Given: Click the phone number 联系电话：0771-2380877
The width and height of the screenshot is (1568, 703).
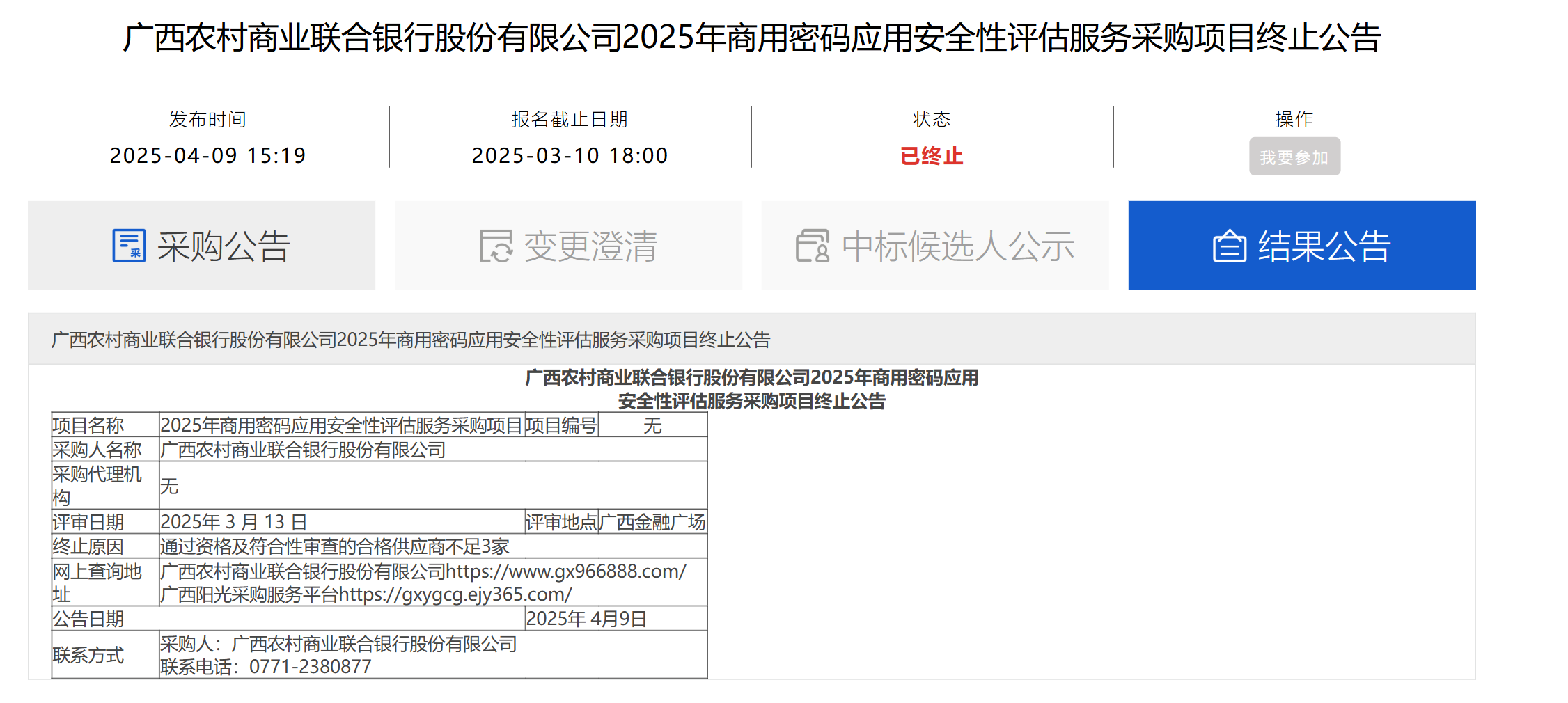Looking at the screenshot, I should coord(266,667).
